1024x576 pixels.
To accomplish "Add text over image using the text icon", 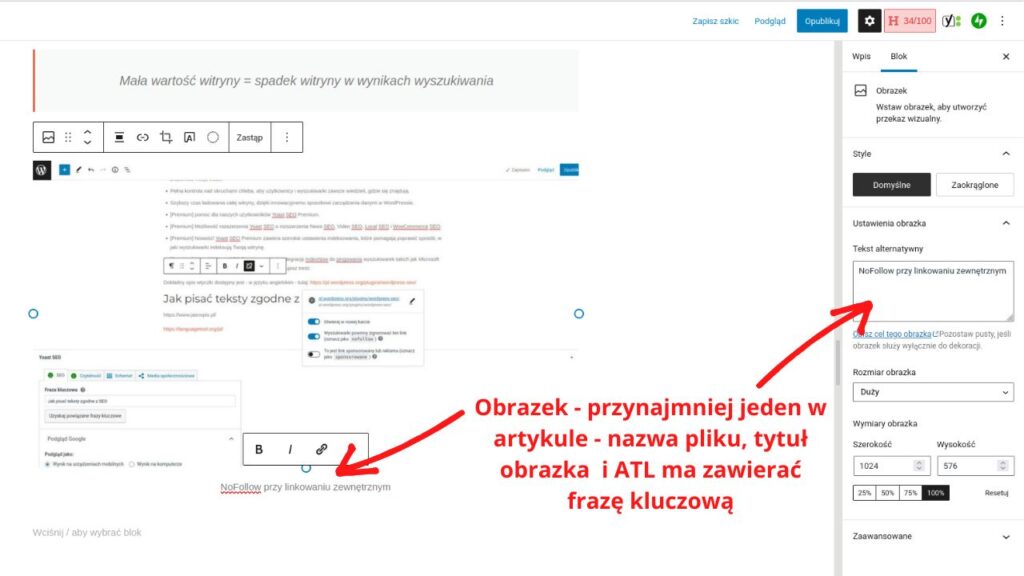I will tap(190, 137).
